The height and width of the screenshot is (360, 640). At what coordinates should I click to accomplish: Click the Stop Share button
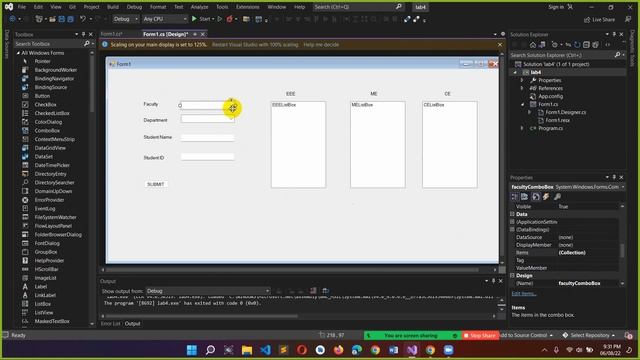coord(480,335)
